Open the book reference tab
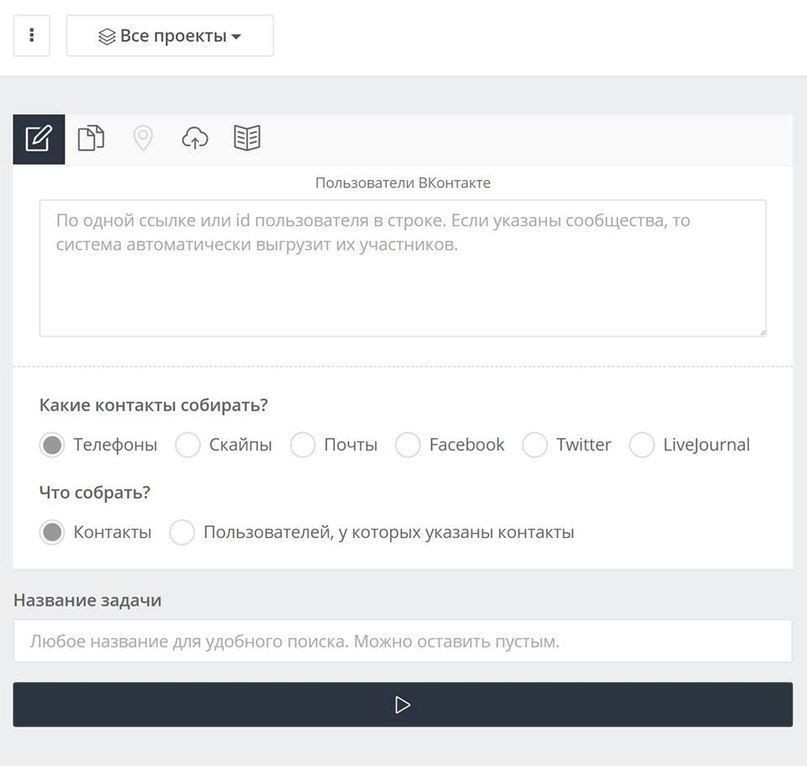The image size is (807, 766). pos(247,138)
